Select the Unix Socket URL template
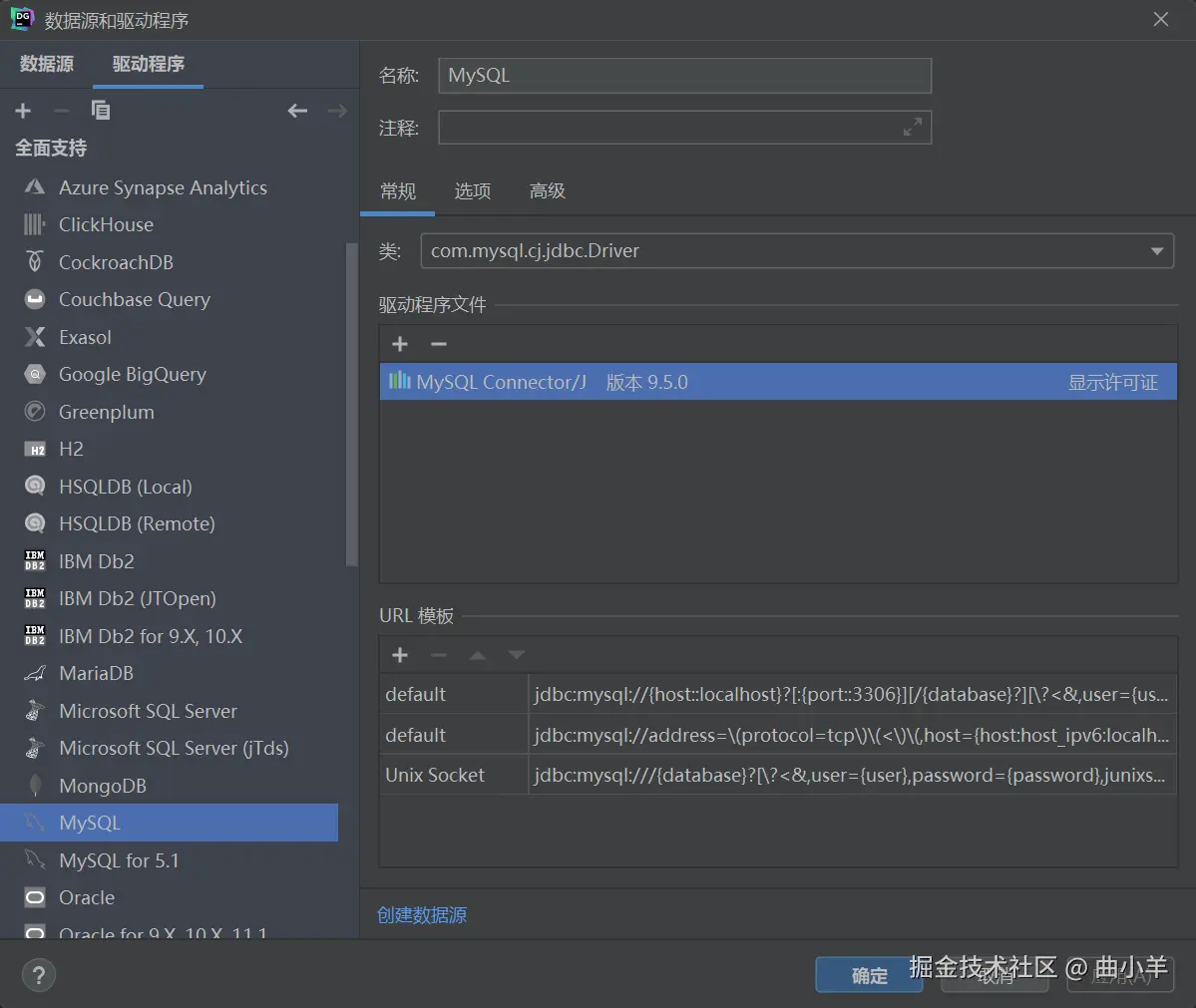 pos(778,776)
